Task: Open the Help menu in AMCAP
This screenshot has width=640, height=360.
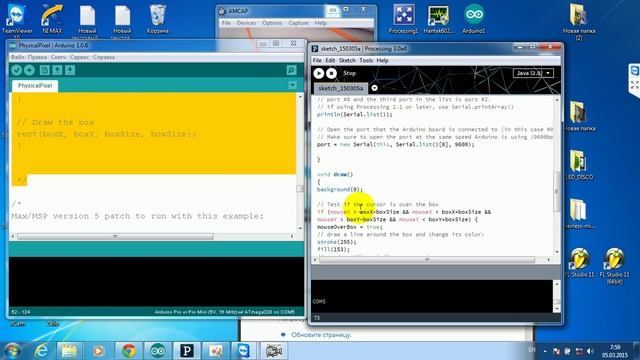Action: pyautogui.click(x=320, y=23)
